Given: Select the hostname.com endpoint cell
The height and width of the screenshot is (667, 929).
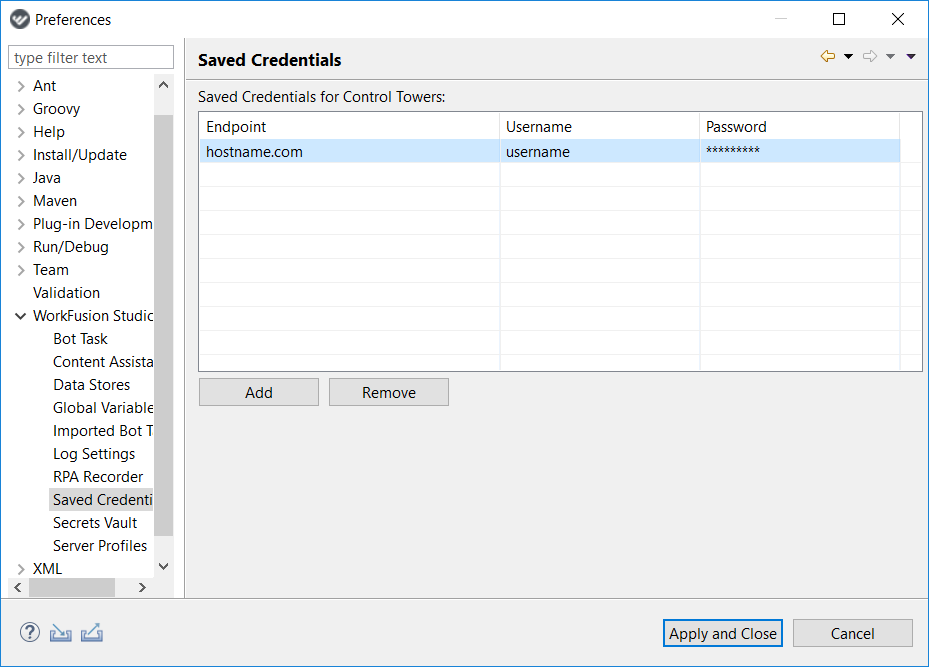Looking at the screenshot, I should point(350,152).
